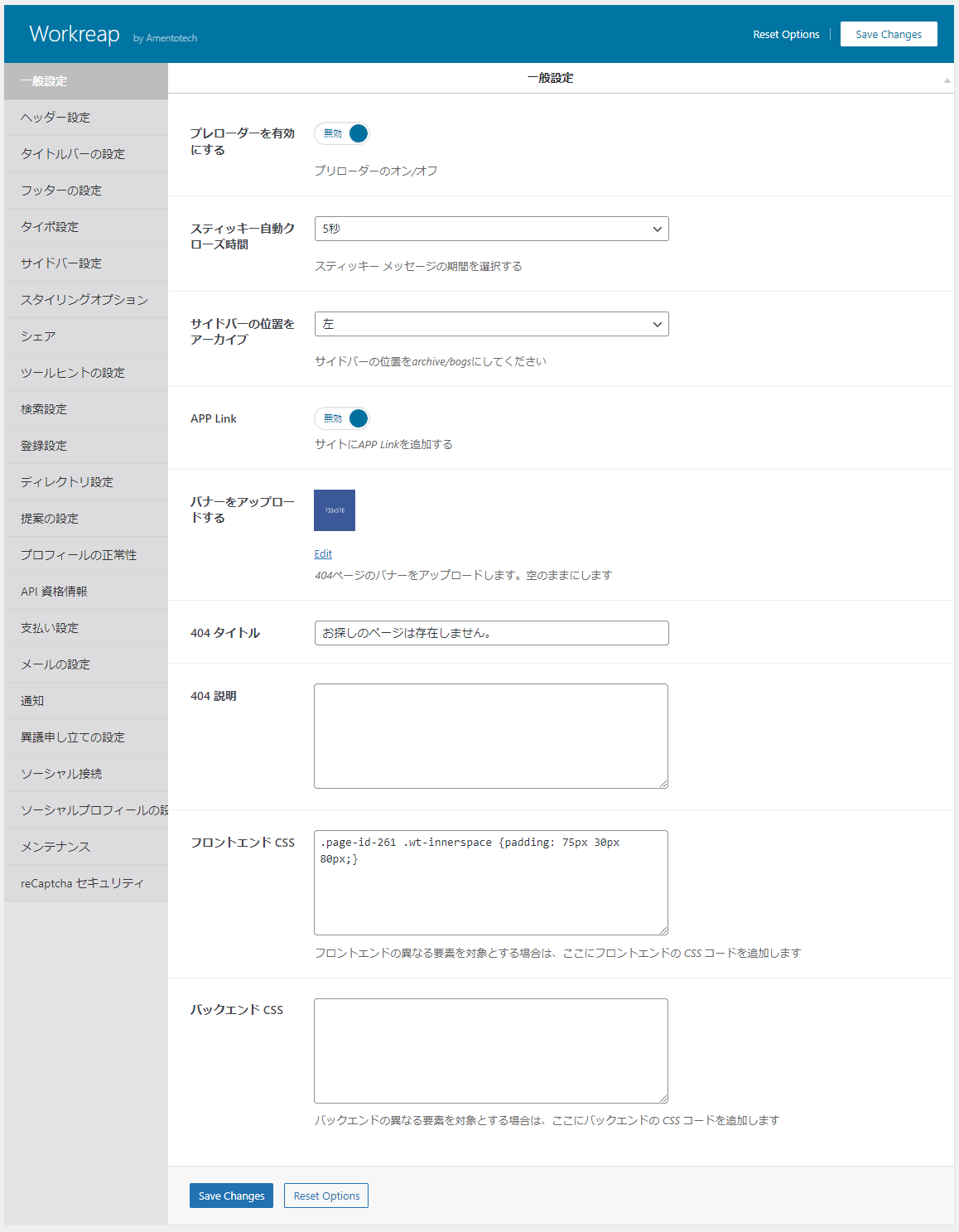Open the サイドバーの位置をアーカイブ dropdown
Image resolution: width=959 pixels, height=1232 pixels.
pos(491,324)
